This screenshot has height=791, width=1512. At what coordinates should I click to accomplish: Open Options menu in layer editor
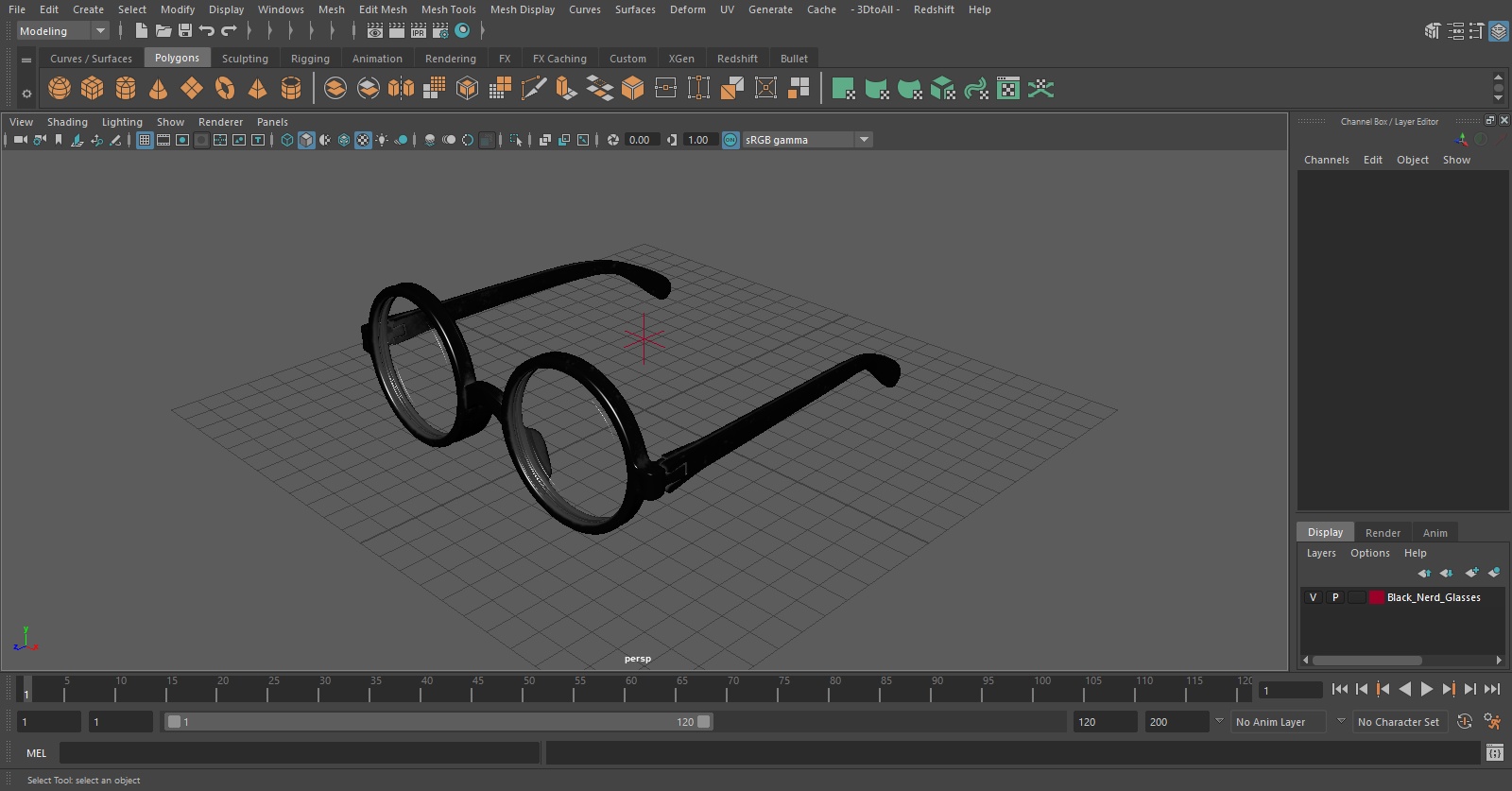point(1370,553)
